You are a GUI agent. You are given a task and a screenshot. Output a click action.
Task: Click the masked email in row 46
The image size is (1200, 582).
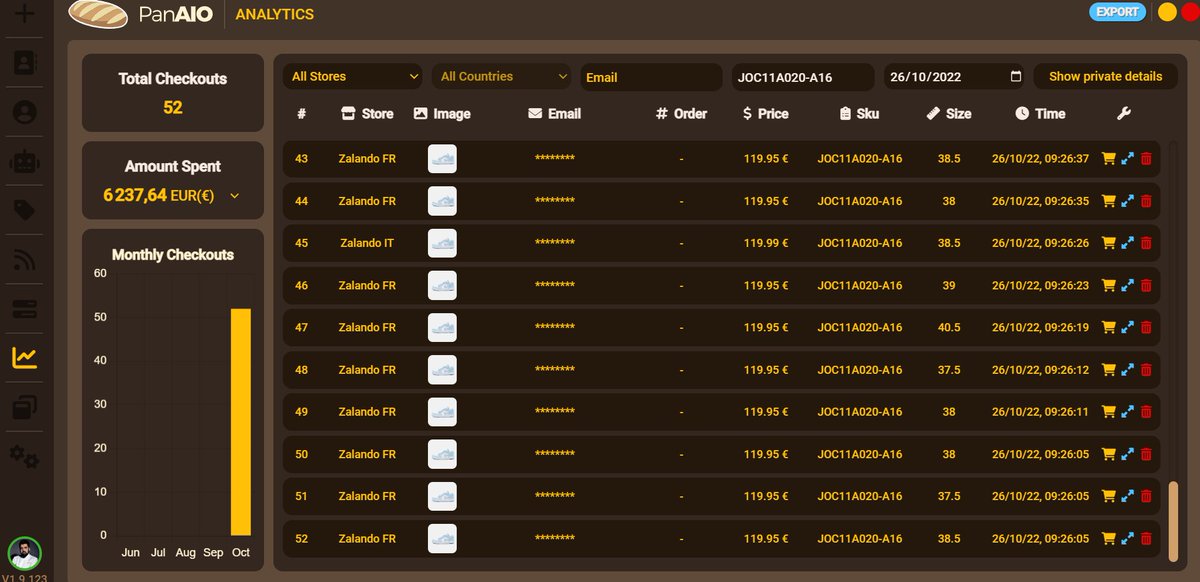click(x=555, y=286)
